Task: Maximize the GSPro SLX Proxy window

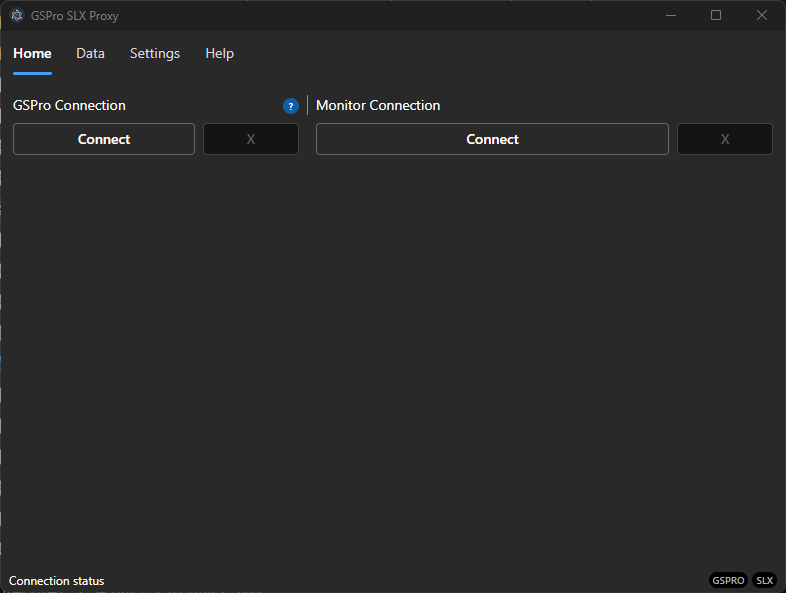Action: [716, 16]
